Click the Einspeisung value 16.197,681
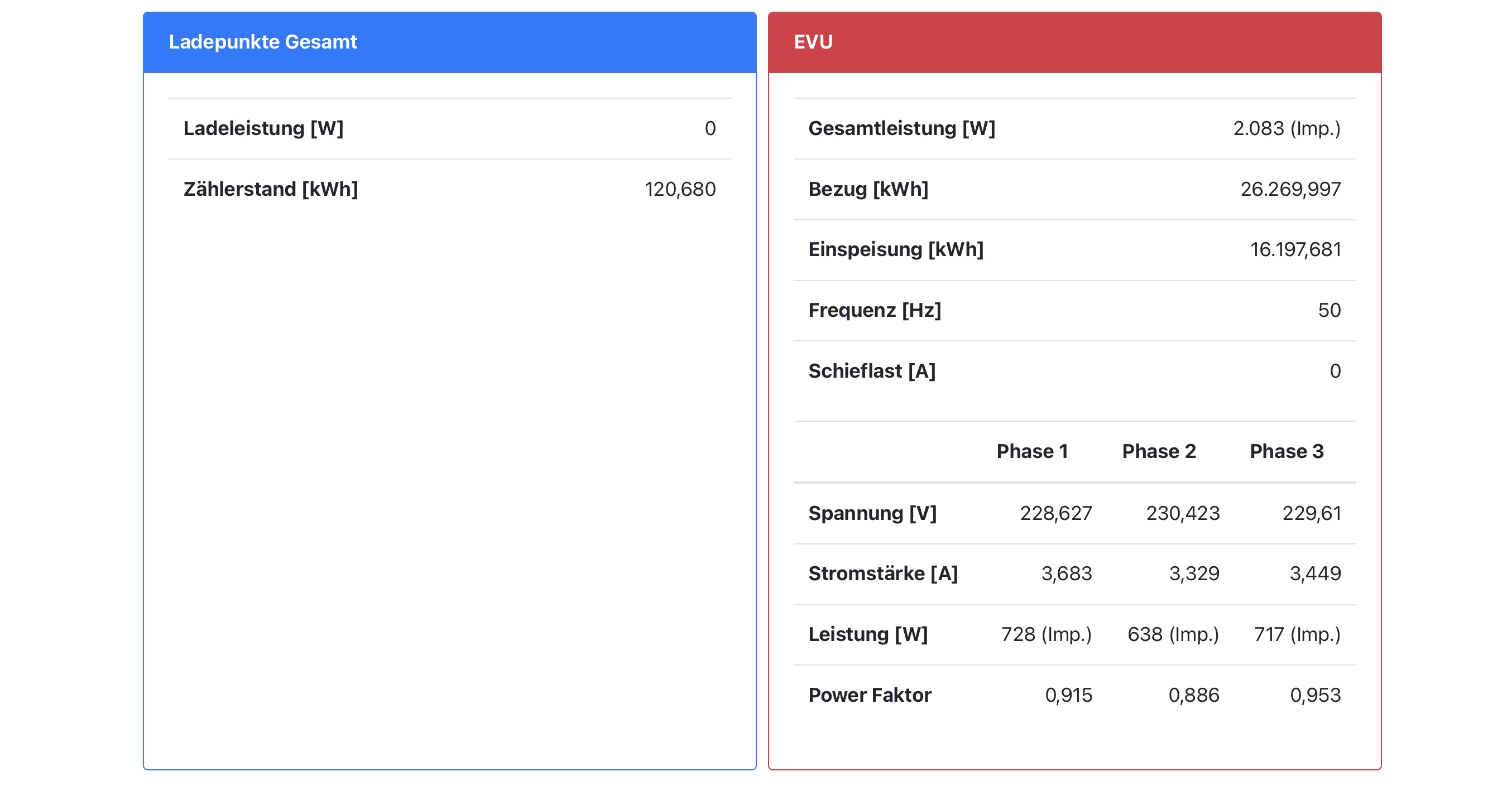The height and width of the screenshot is (786, 1512). [1295, 249]
